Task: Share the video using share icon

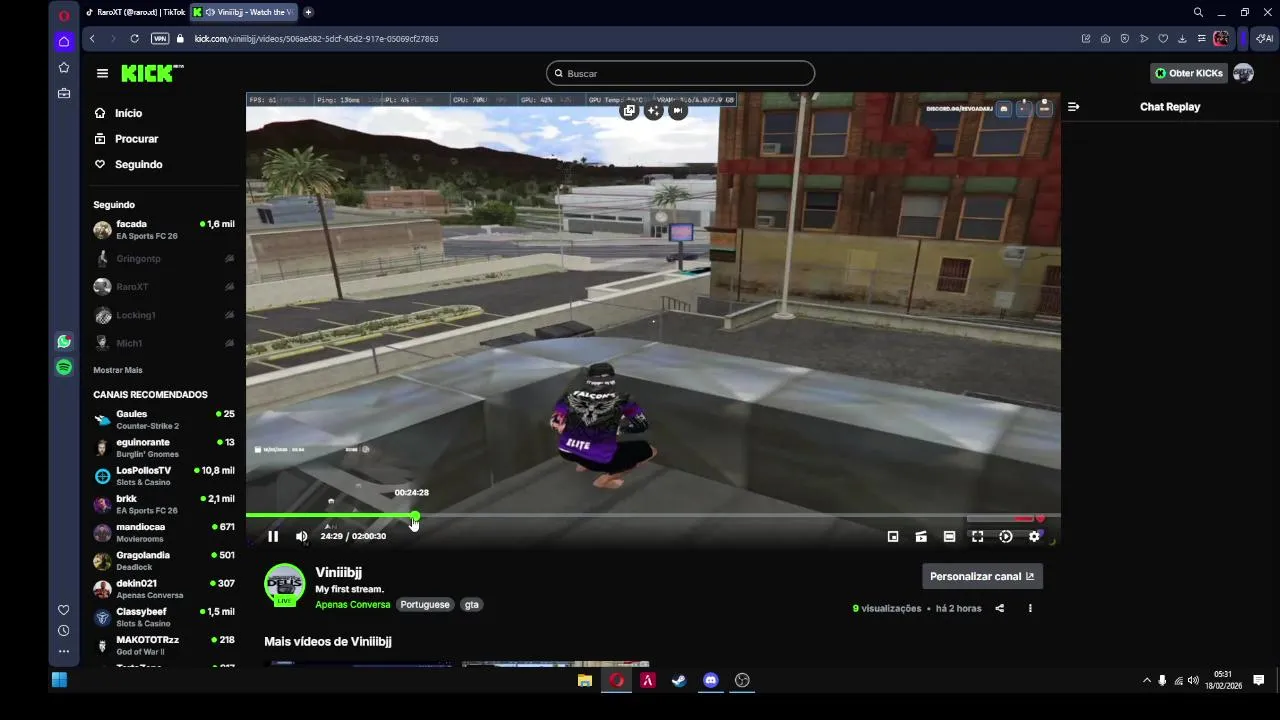Action: [x=1000, y=608]
